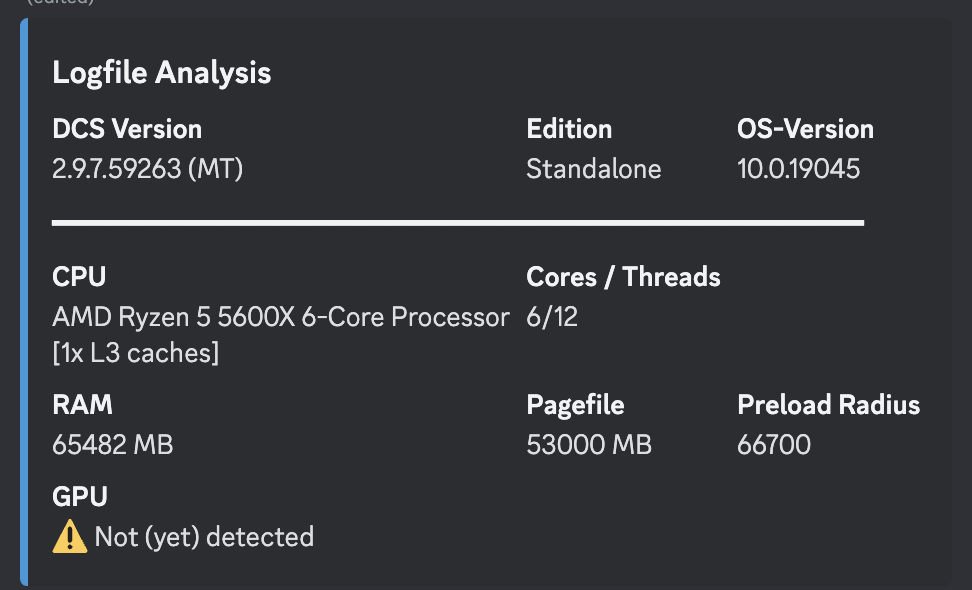The height and width of the screenshot is (590, 972).
Task: Click the Not (yet) detected GPU text
Action: coord(204,536)
